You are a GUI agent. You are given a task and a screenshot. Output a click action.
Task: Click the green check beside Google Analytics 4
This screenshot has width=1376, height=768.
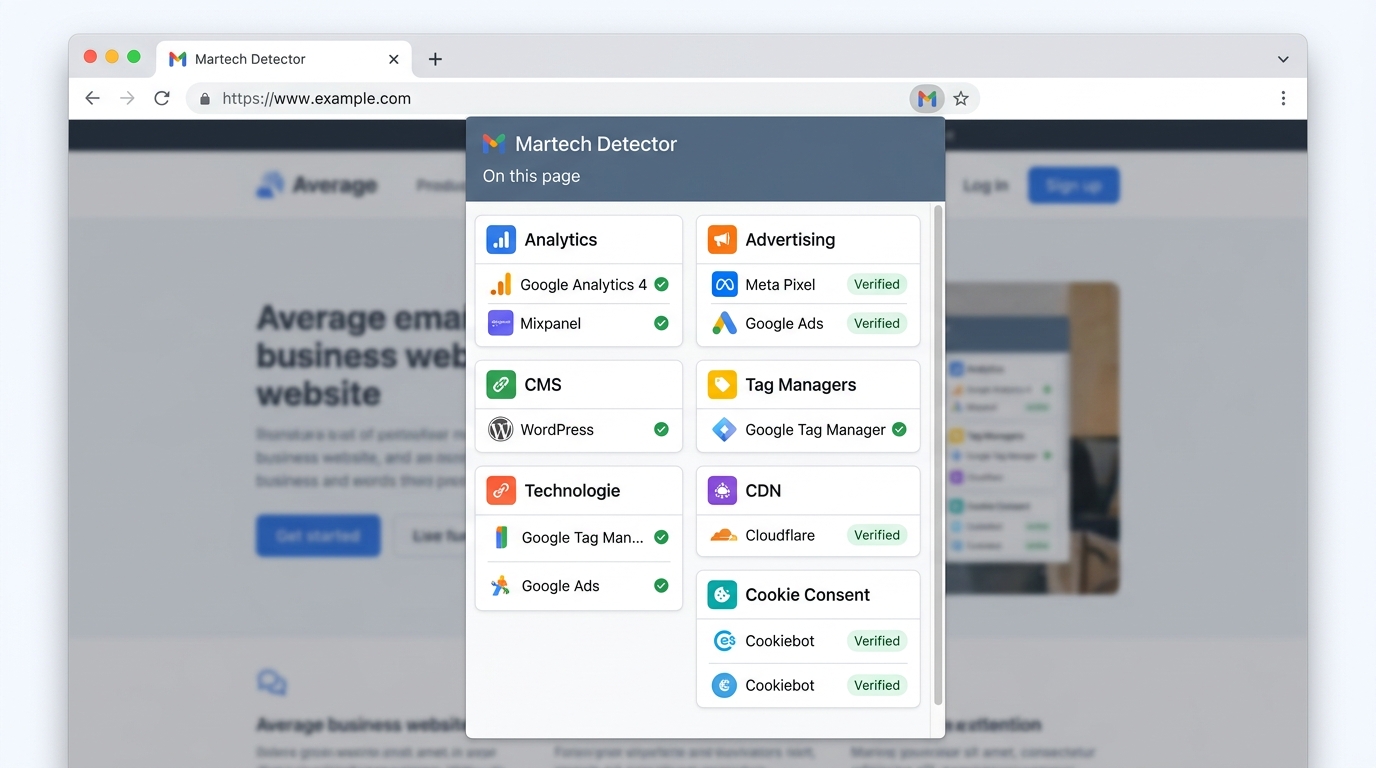661,285
